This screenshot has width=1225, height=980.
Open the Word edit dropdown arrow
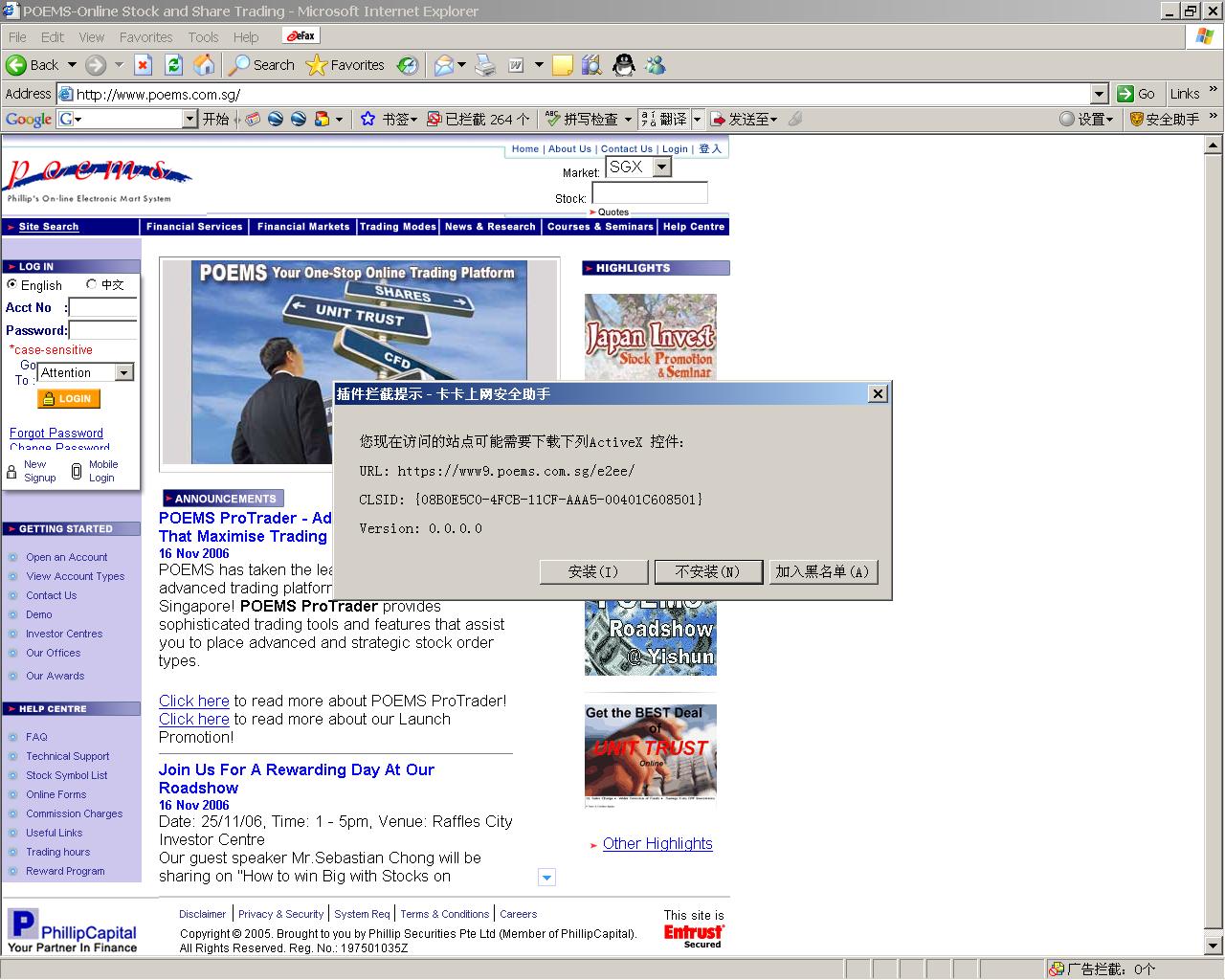click(x=539, y=65)
